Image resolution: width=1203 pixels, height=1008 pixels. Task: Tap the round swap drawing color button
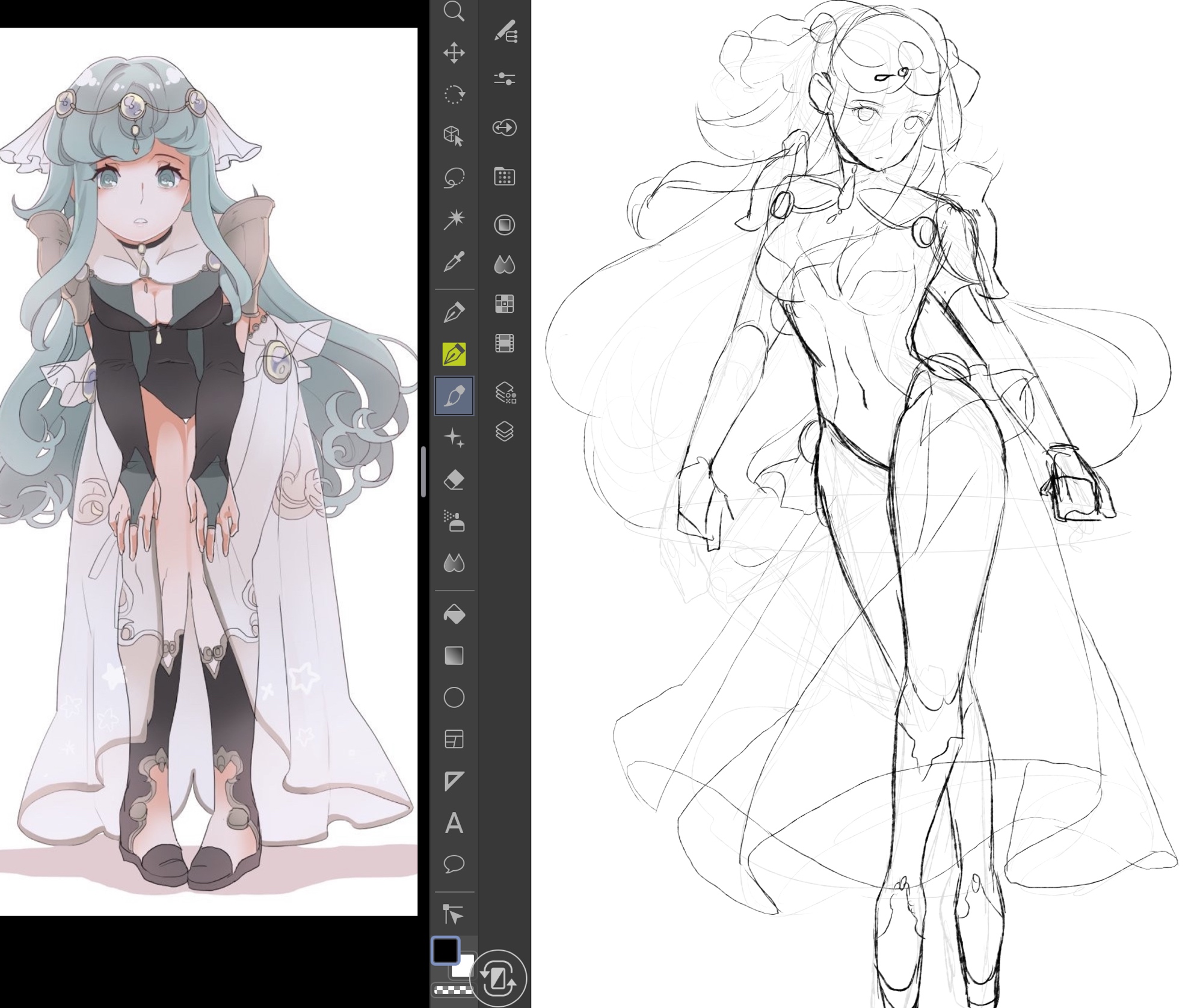[x=498, y=979]
